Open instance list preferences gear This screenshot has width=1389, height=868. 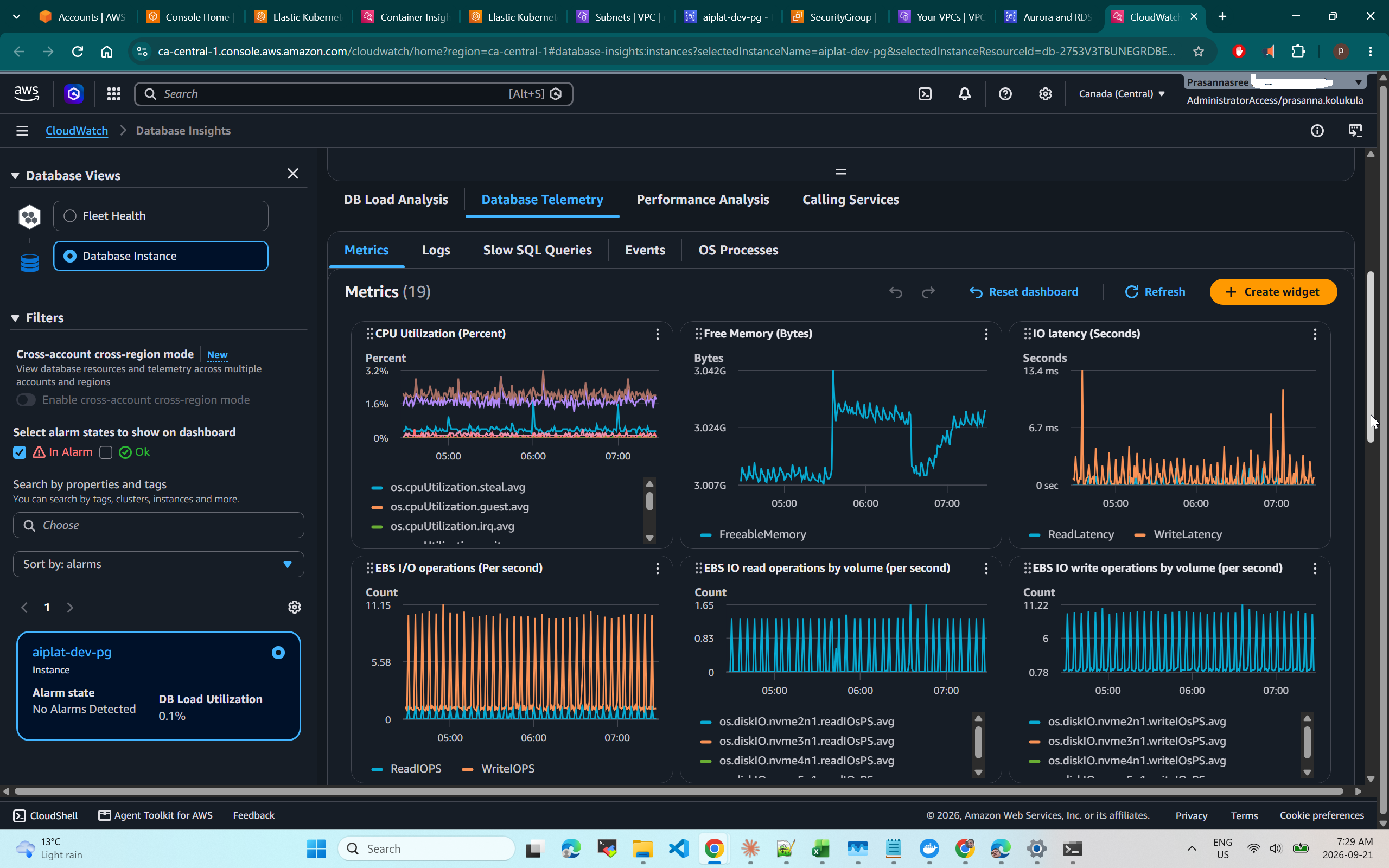(295, 607)
